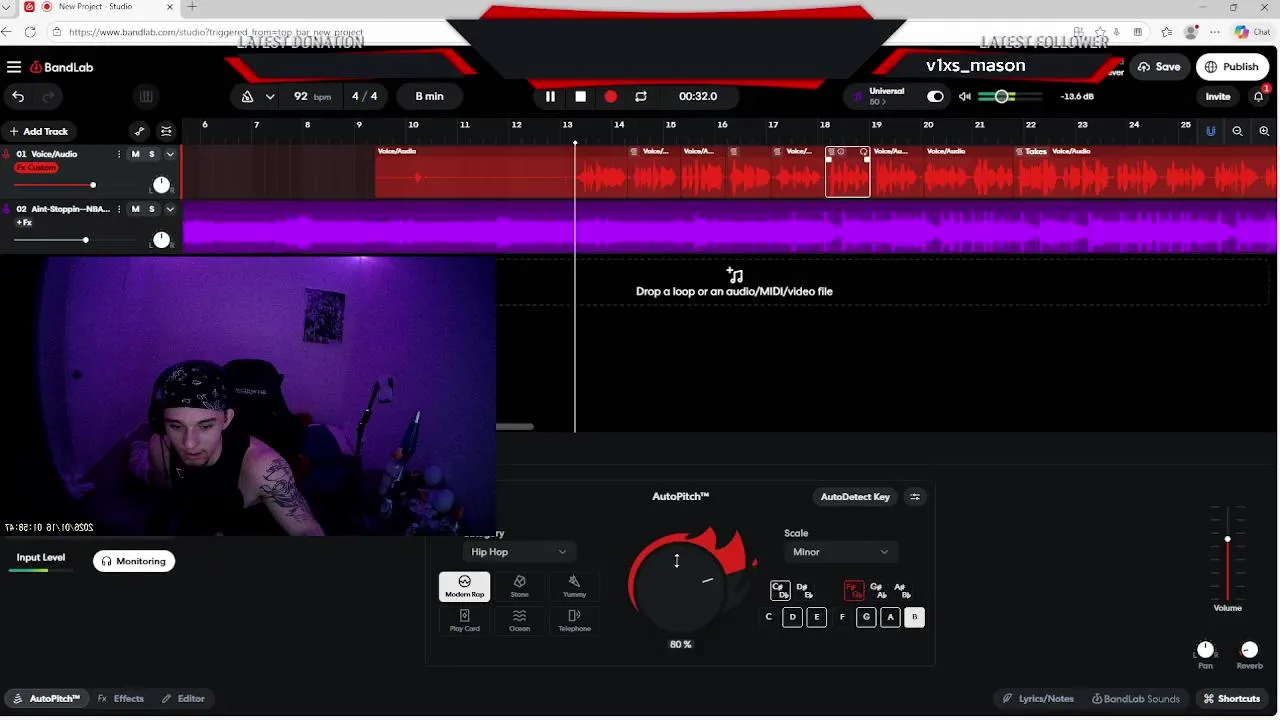Screen dimensions: 1280x720
Task: Open options menu for 02 Aint-Stoppin track
Action: click(119, 209)
